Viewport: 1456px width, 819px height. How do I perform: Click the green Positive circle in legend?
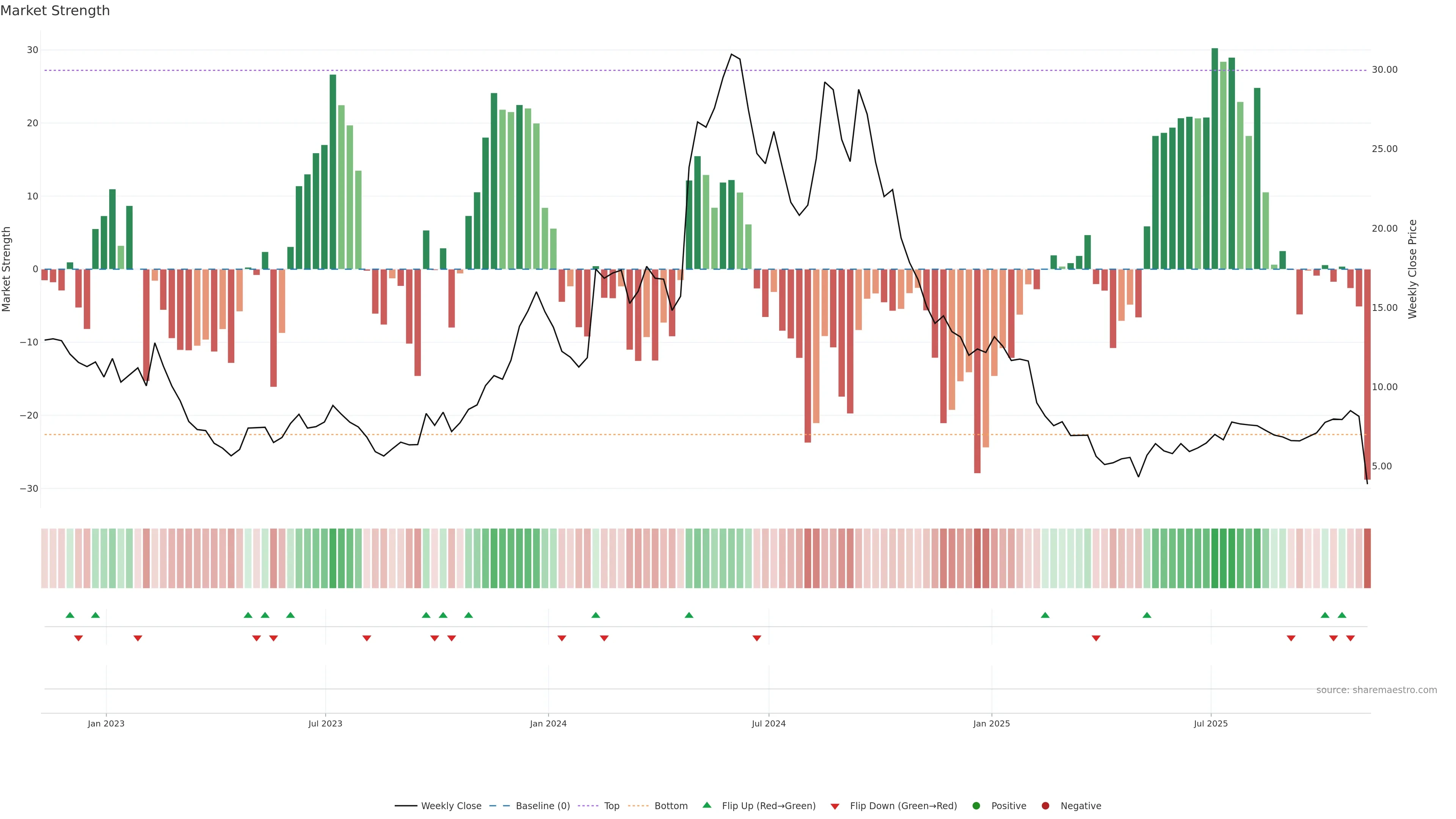click(x=976, y=806)
